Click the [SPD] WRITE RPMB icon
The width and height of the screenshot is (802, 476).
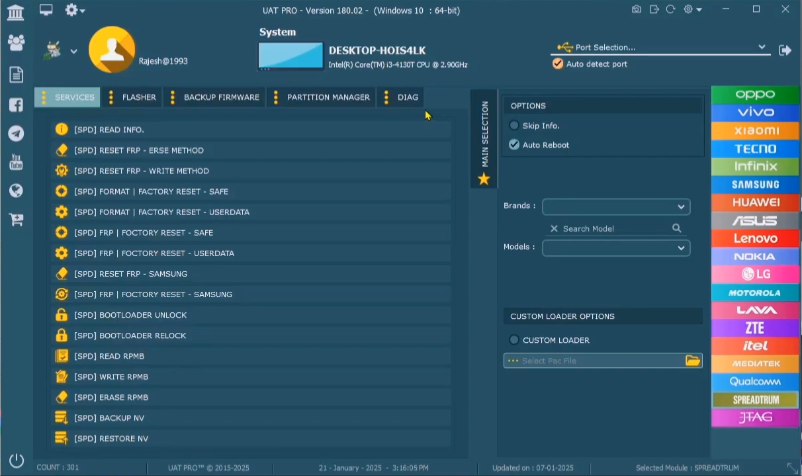point(61,376)
